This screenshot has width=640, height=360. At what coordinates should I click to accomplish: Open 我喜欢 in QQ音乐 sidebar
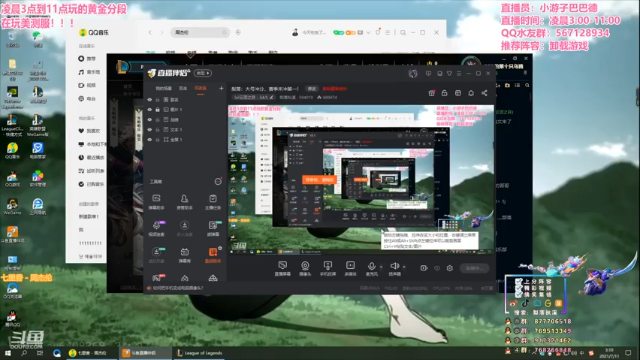tap(89, 131)
